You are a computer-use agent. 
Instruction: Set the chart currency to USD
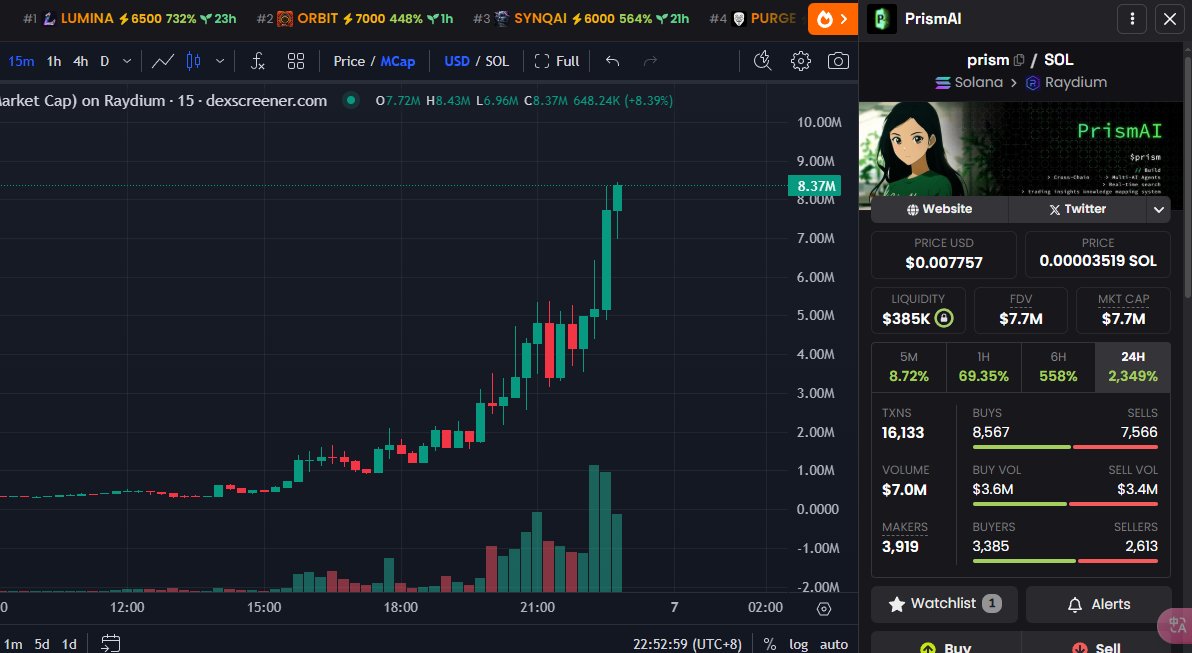(x=456, y=61)
